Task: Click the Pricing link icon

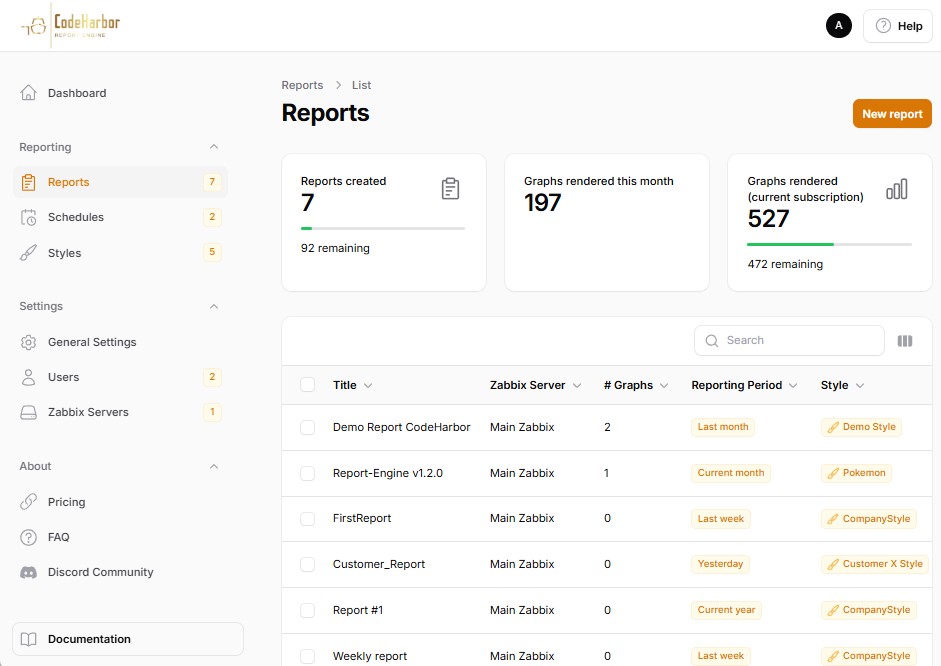Action: [28, 502]
